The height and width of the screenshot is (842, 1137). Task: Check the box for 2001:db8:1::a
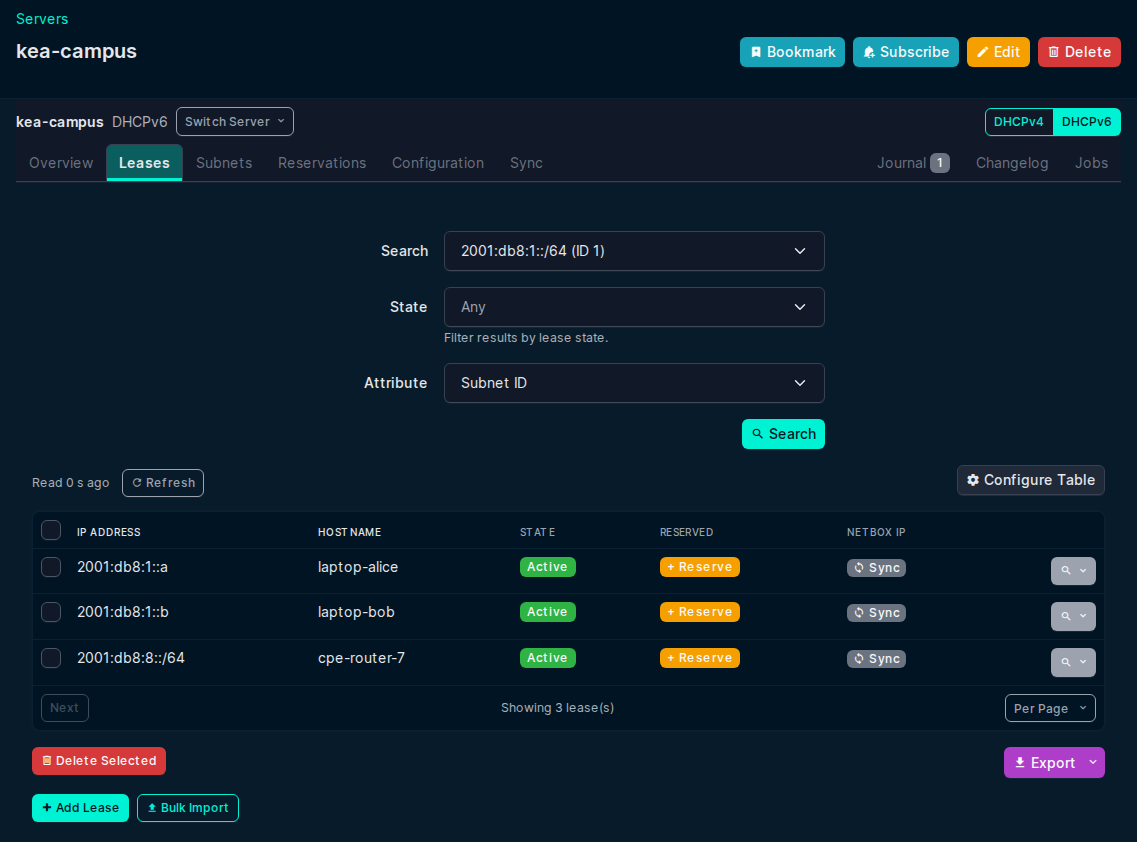(51, 567)
